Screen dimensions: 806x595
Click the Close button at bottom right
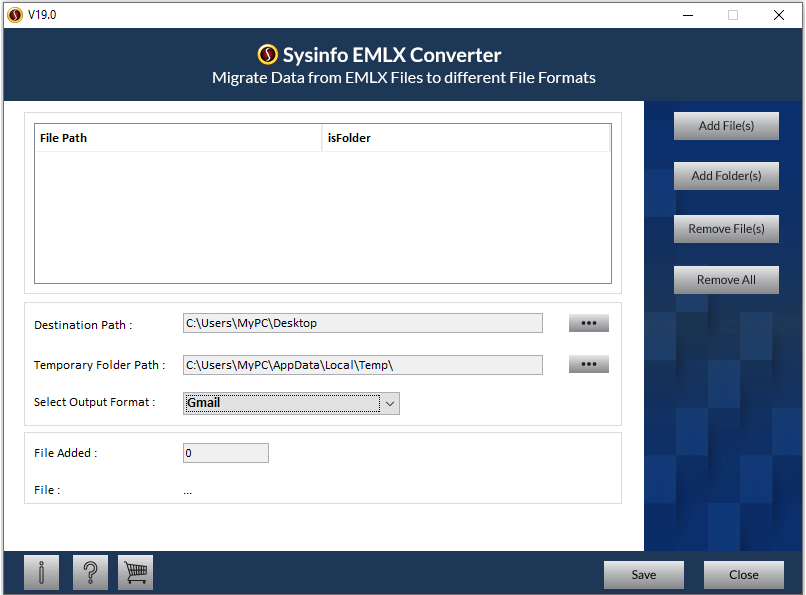(743, 575)
